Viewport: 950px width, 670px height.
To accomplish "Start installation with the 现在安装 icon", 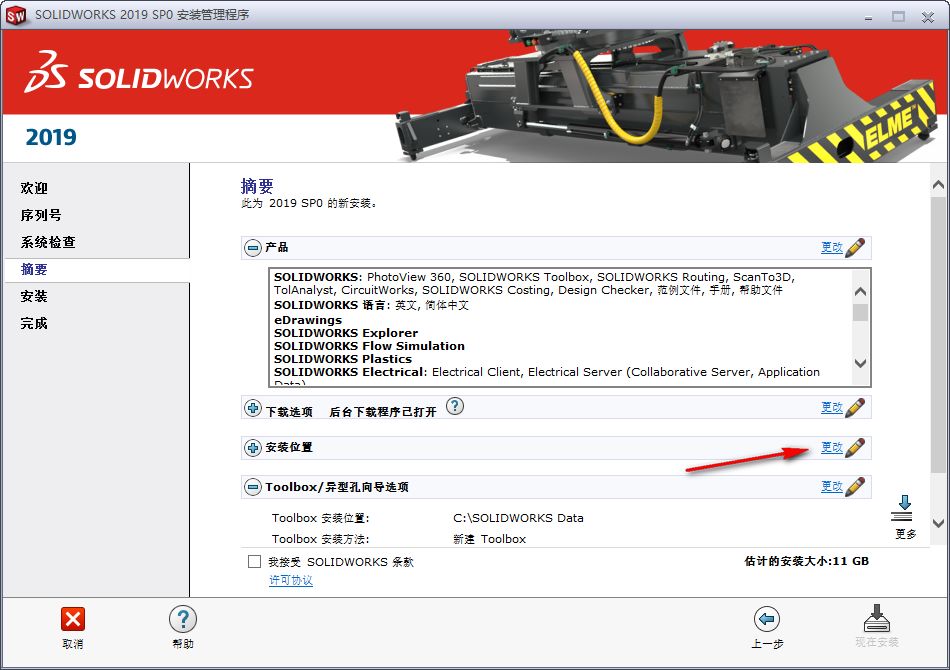I will [x=875, y=620].
